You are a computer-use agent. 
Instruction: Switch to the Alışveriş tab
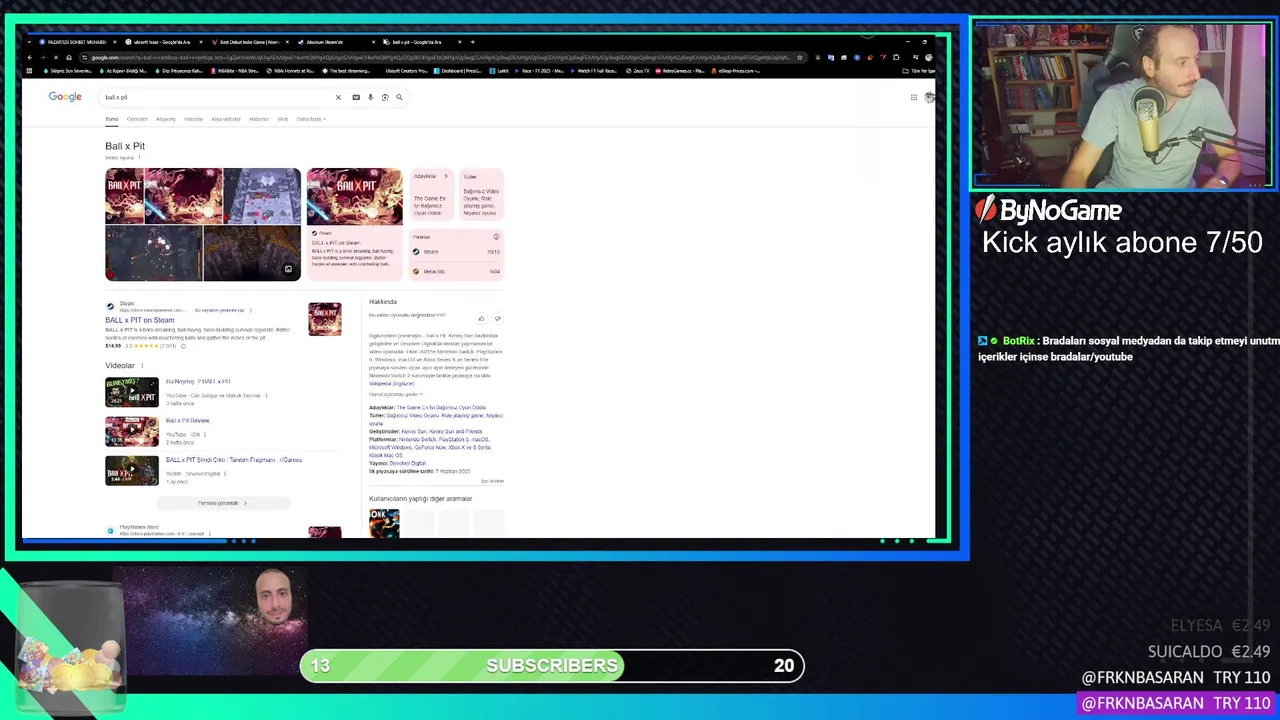coord(165,119)
